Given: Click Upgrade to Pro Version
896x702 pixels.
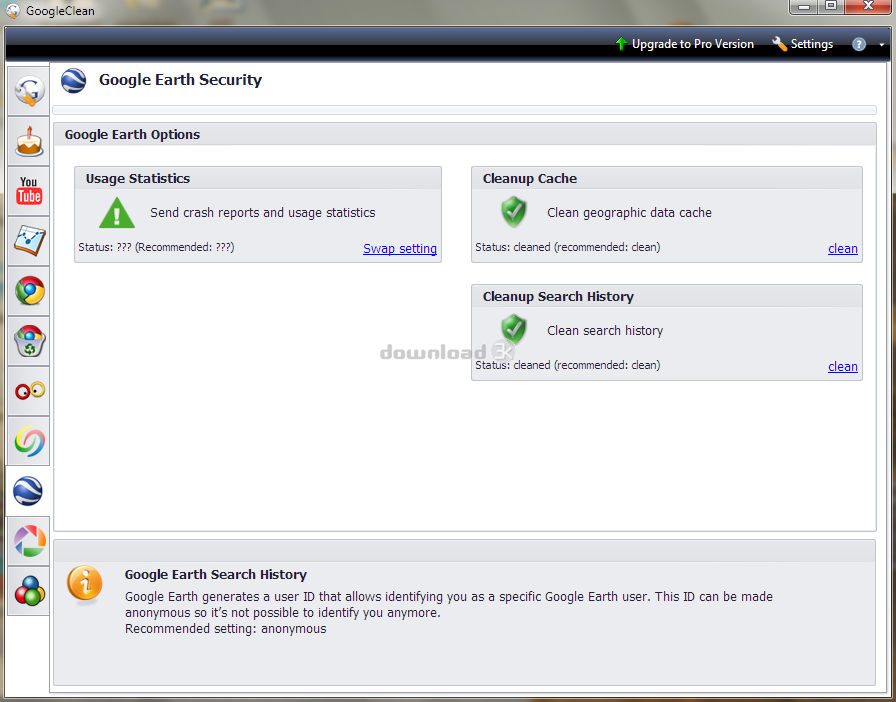Looking at the screenshot, I should (x=684, y=44).
